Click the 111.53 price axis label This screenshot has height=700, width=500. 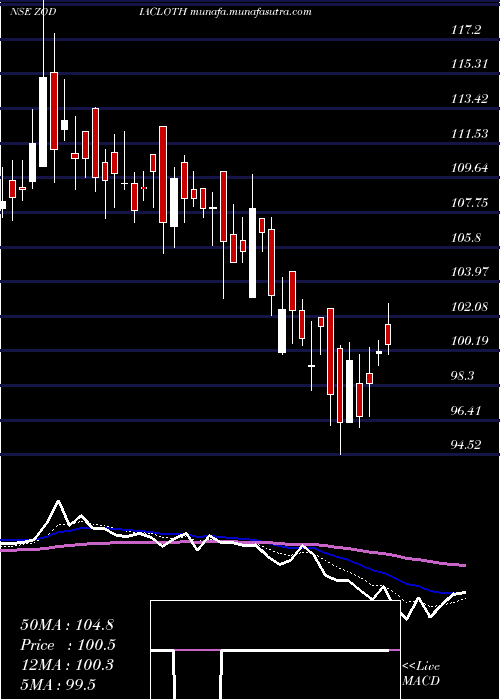coord(469,134)
